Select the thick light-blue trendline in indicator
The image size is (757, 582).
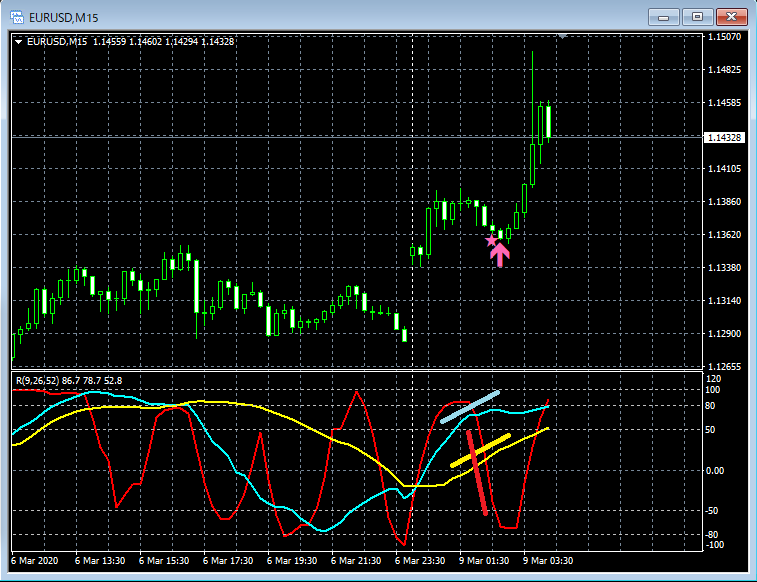pos(470,407)
